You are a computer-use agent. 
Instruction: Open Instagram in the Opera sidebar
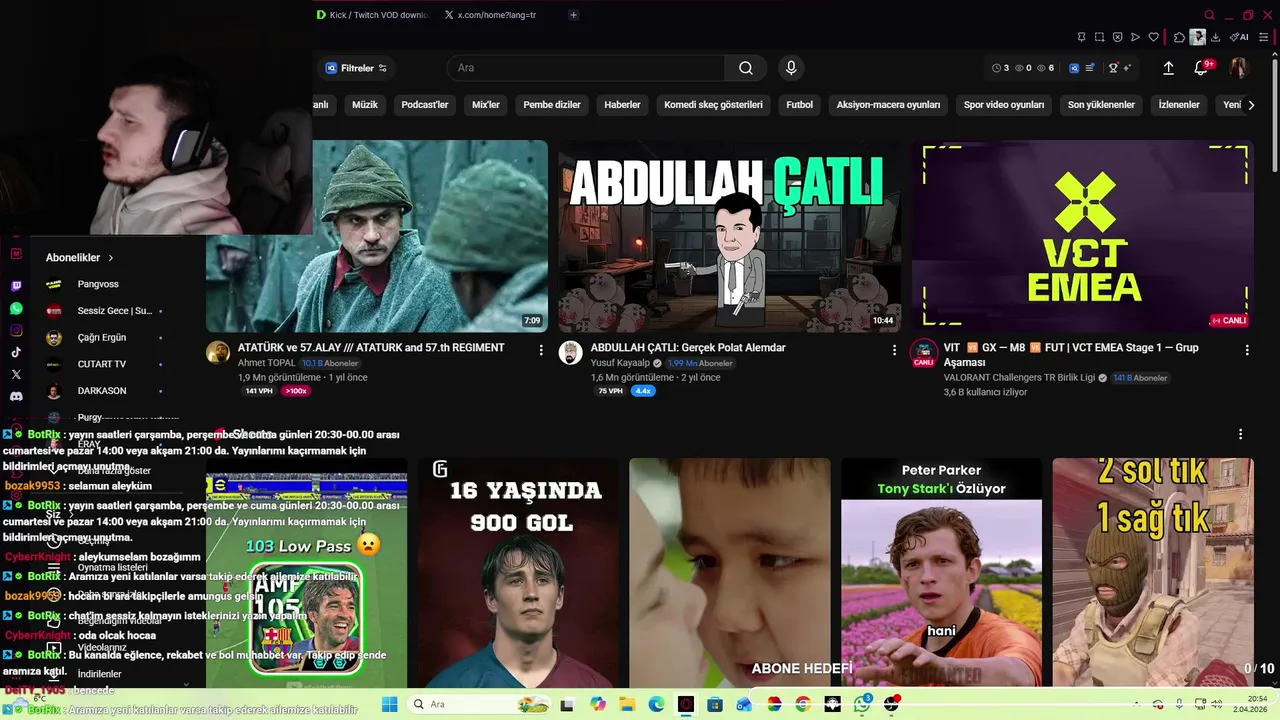point(16,331)
